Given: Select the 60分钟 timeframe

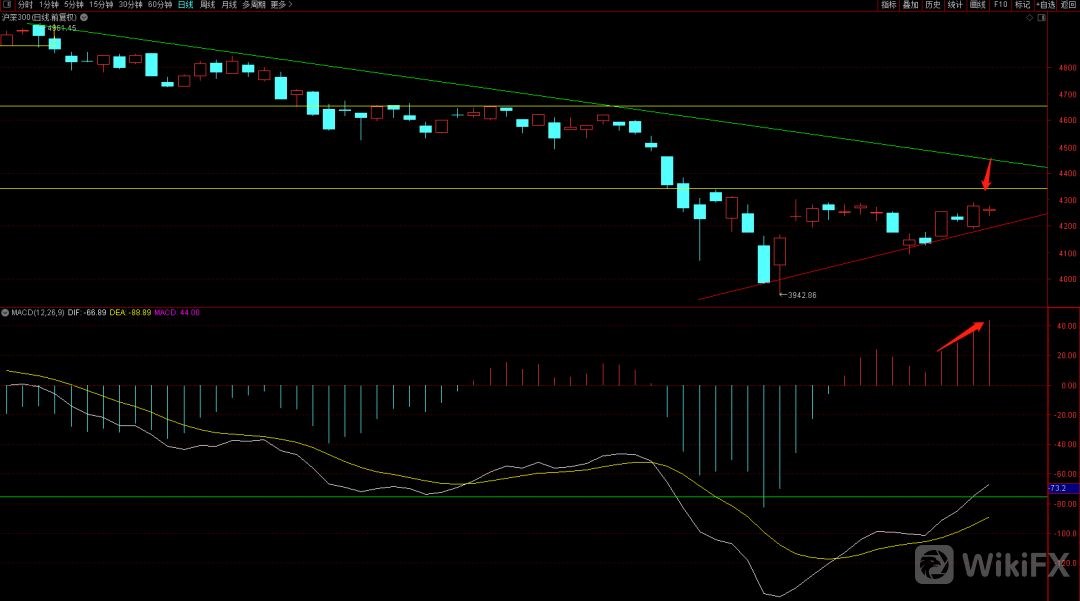Looking at the screenshot, I should pyautogui.click(x=159, y=5).
